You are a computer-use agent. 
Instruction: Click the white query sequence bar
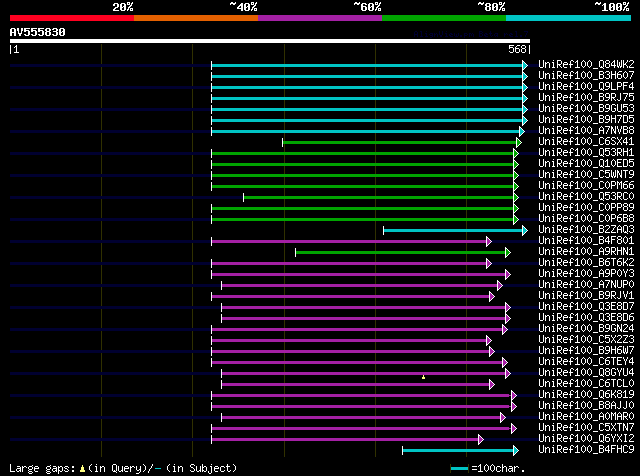coord(270,41)
